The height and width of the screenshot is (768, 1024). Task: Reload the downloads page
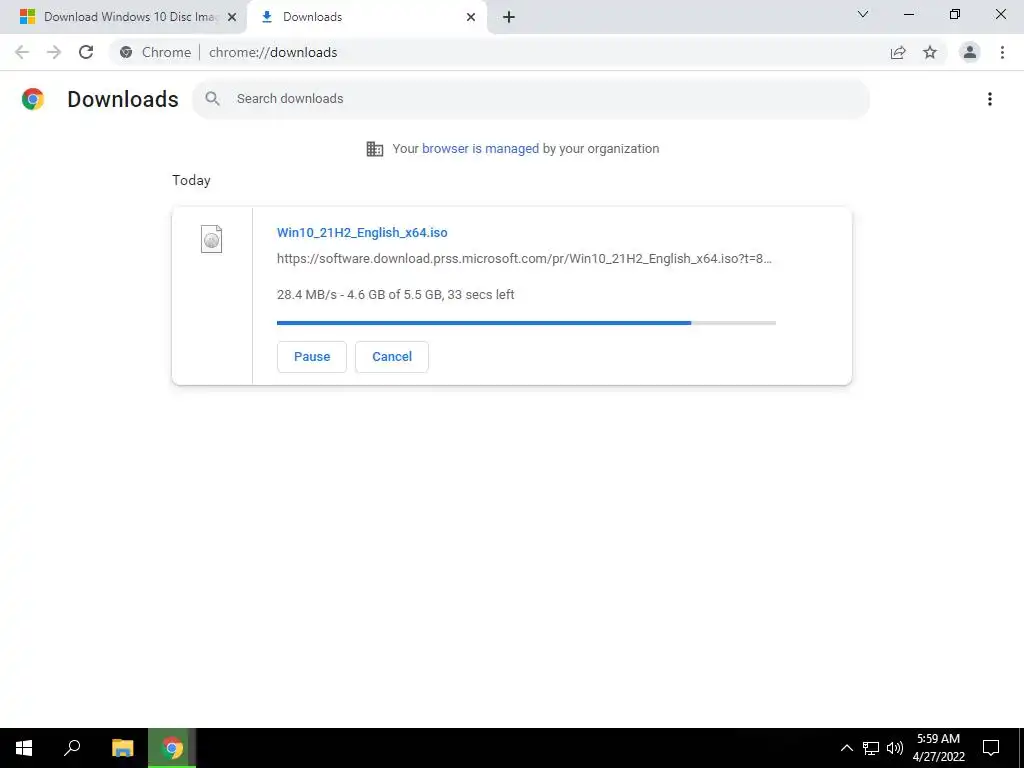(x=86, y=52)
